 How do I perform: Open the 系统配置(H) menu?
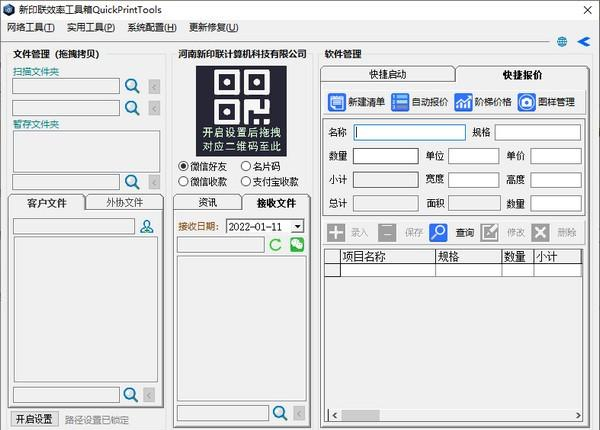point(152,27)
